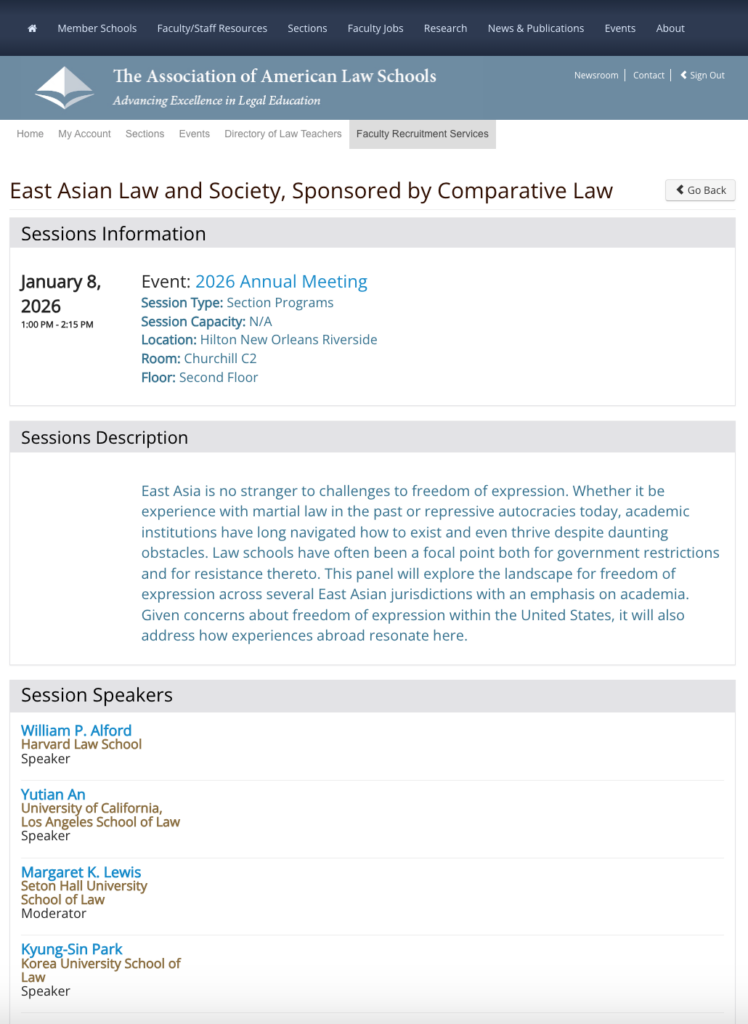Select the Faculty Recruitment Services tab

tap(422, 134)
